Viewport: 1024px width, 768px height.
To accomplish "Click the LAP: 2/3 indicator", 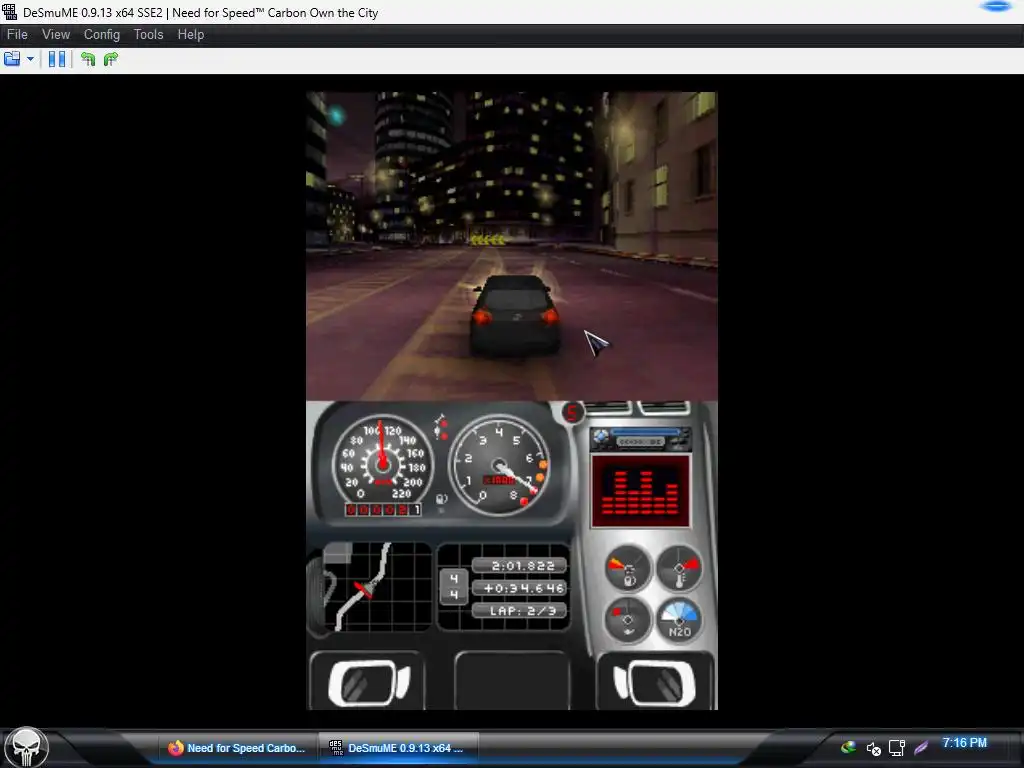I will [x=520, y=611].
